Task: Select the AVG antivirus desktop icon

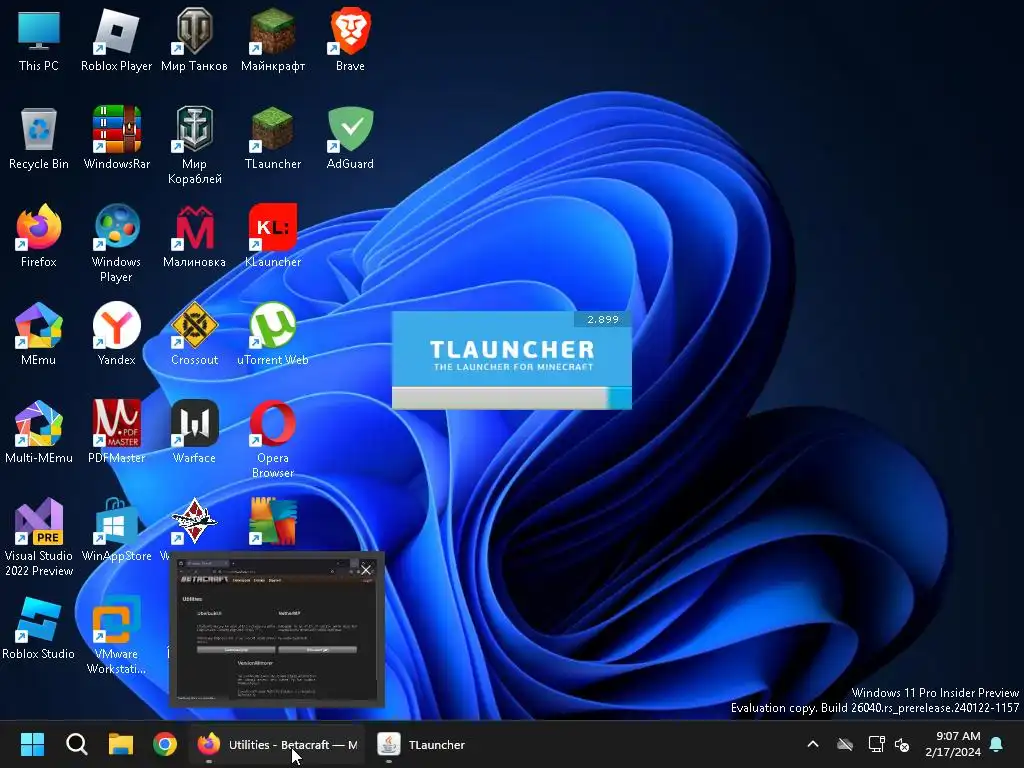Action: click(x=272, y=522)
